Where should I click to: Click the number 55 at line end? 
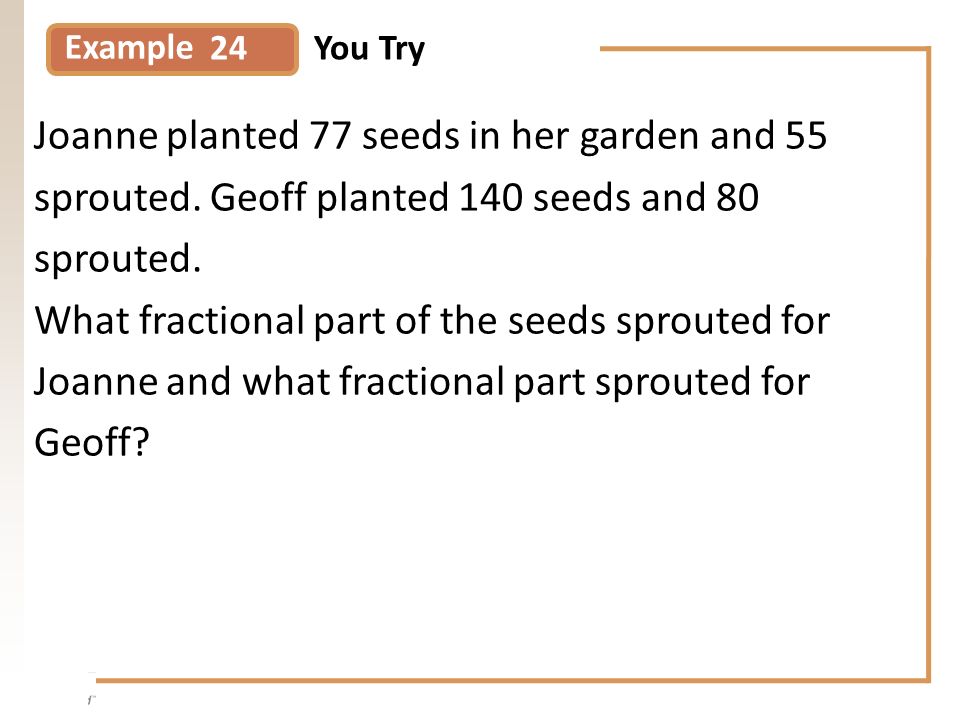pyautogui.click(x=806, y=135)
